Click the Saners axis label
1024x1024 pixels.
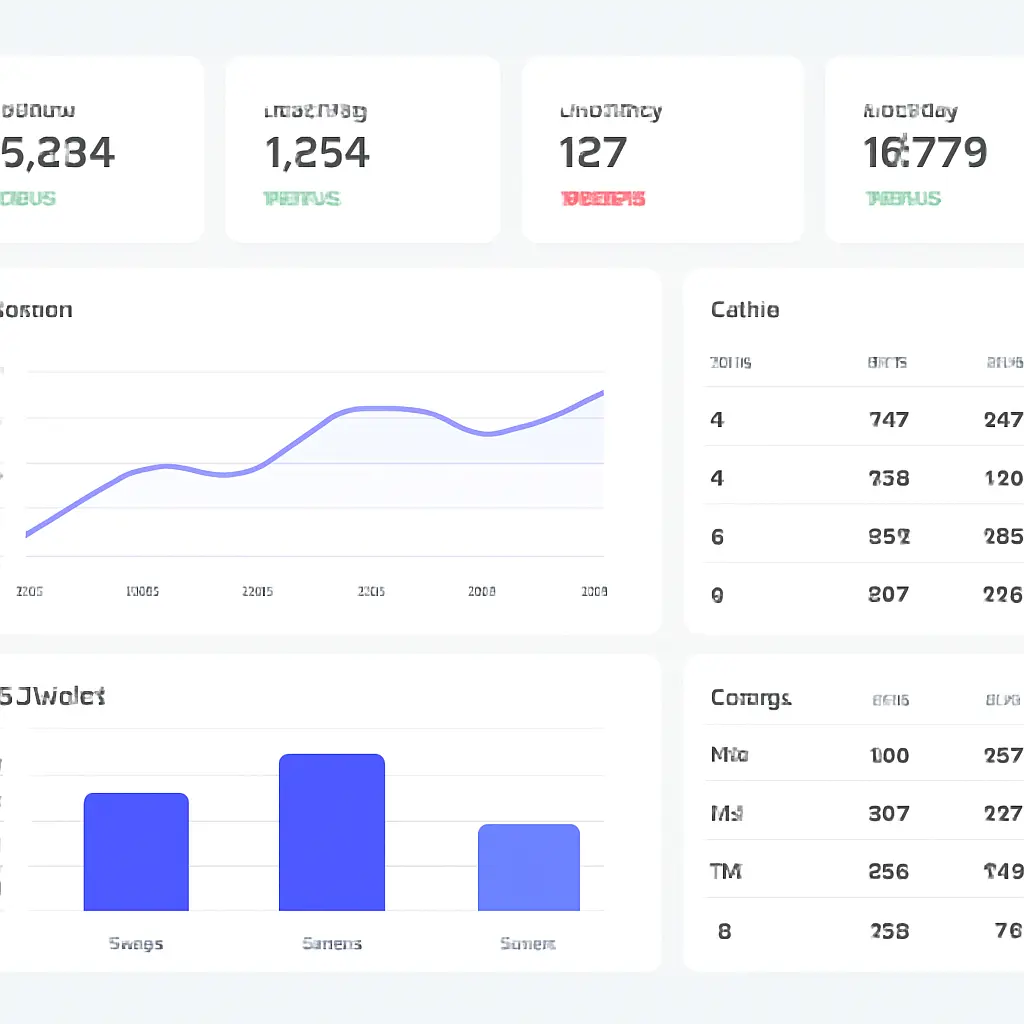tap(331, 942)
